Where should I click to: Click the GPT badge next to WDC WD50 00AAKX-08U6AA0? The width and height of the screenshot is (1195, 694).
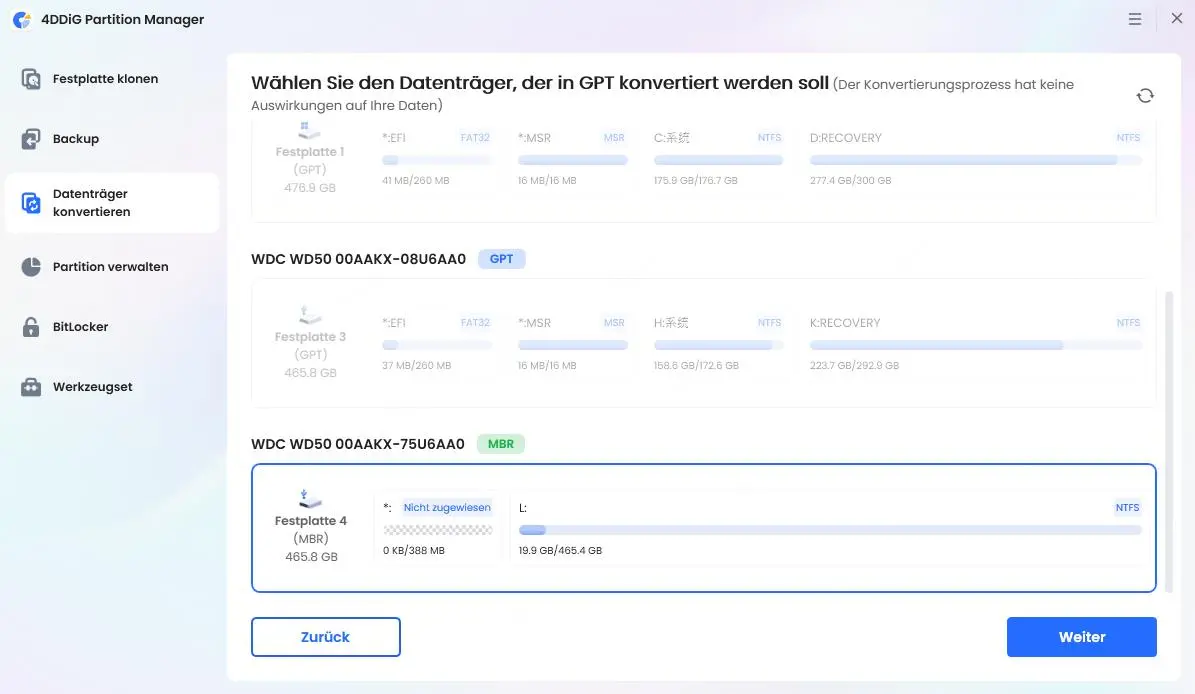tap(501, 259)
